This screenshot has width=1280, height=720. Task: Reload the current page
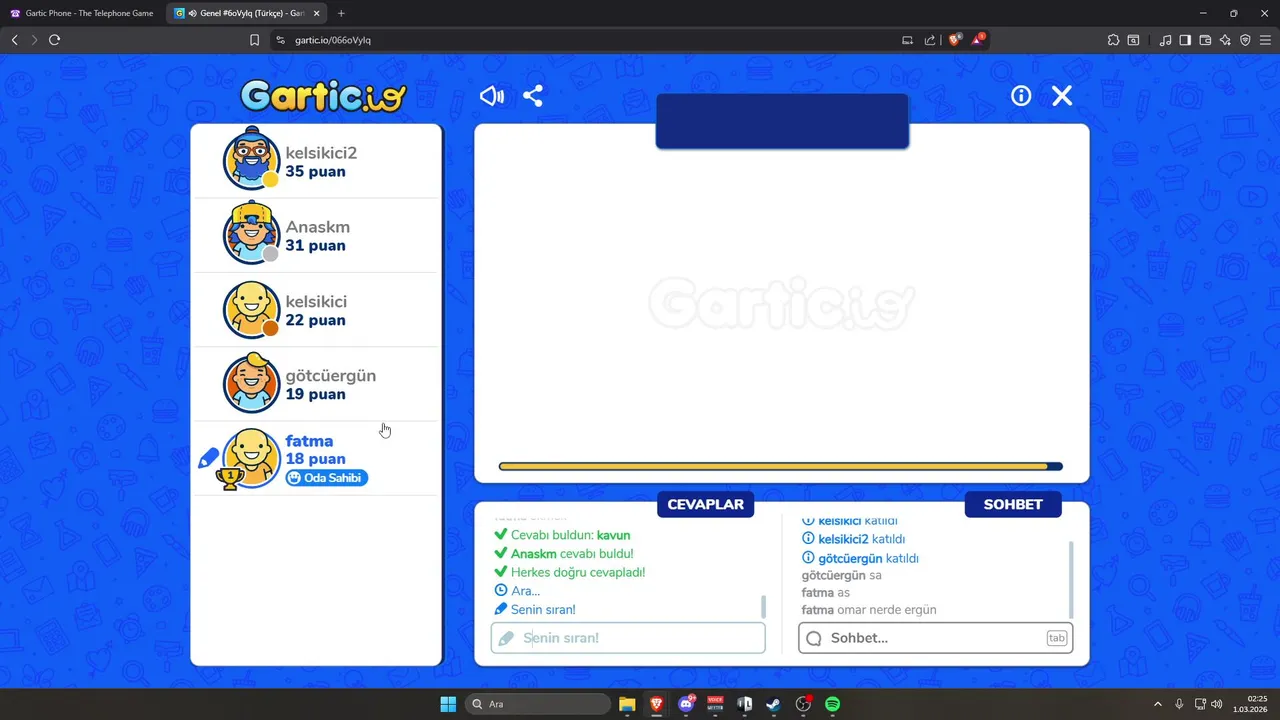[54, 40]
